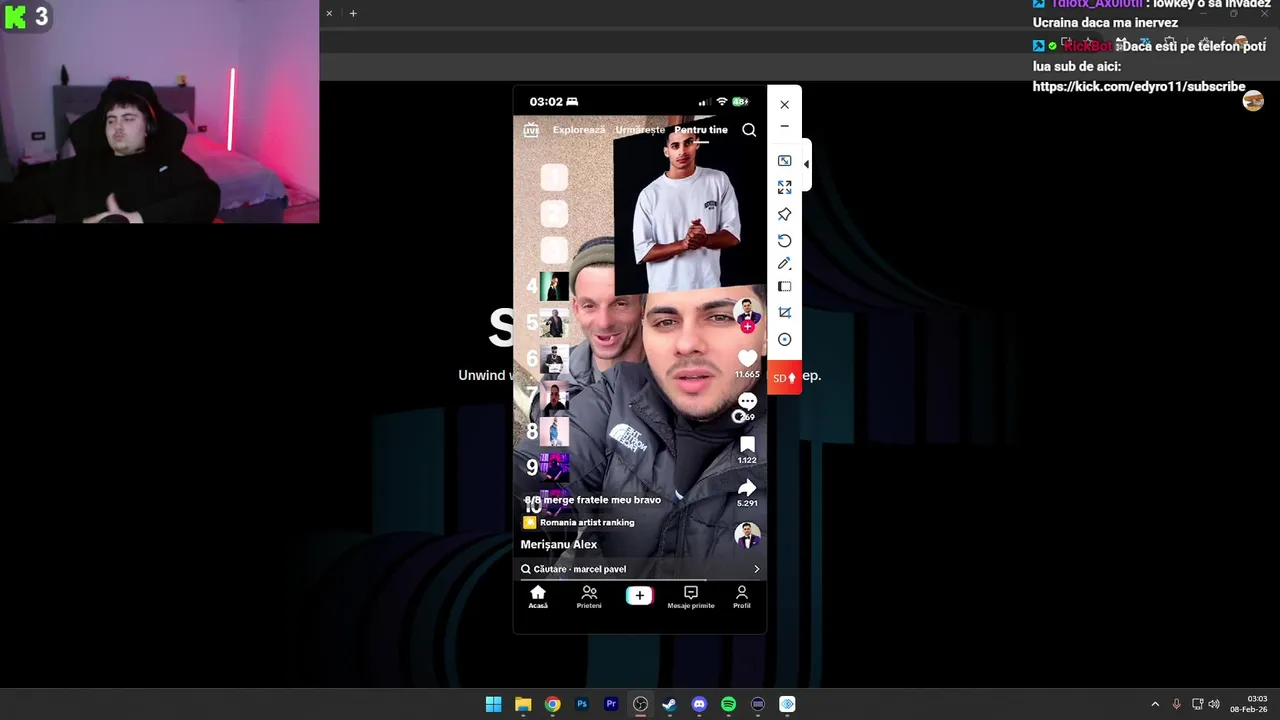The height and width of the screenshot is (720, 1280).
Task: Minimize the phone mirror with dash icon
Action: pyautogui.click(x=784, y=127)
